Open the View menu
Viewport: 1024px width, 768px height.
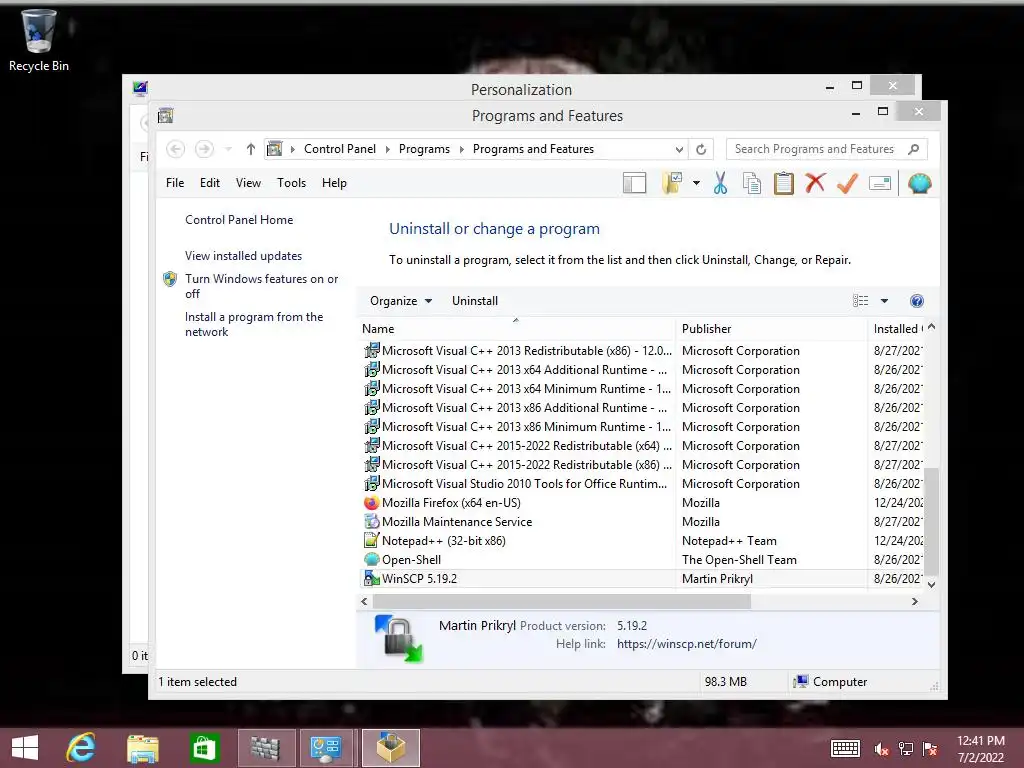coord(248,183)
